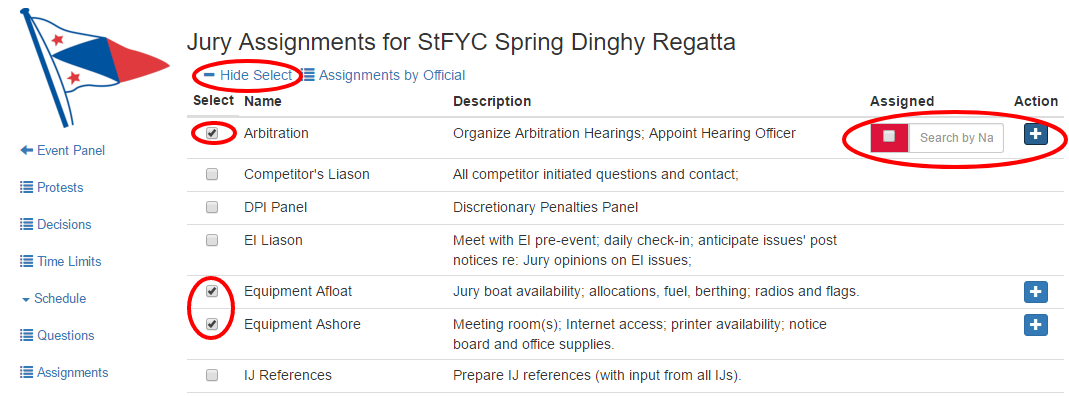The image size is (1069, 396).
Task: Uncheck the Equipment Ashore checkbox
Action: click(212, 324)
